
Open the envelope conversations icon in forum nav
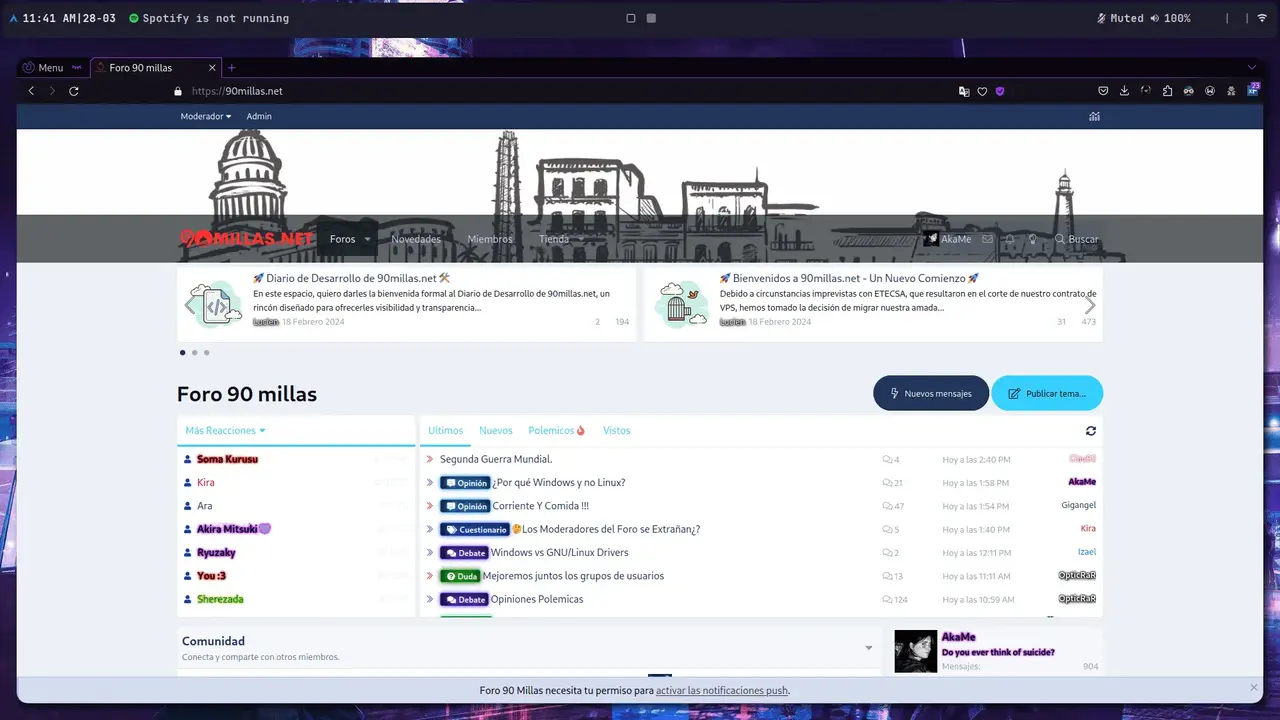(988, 239)
